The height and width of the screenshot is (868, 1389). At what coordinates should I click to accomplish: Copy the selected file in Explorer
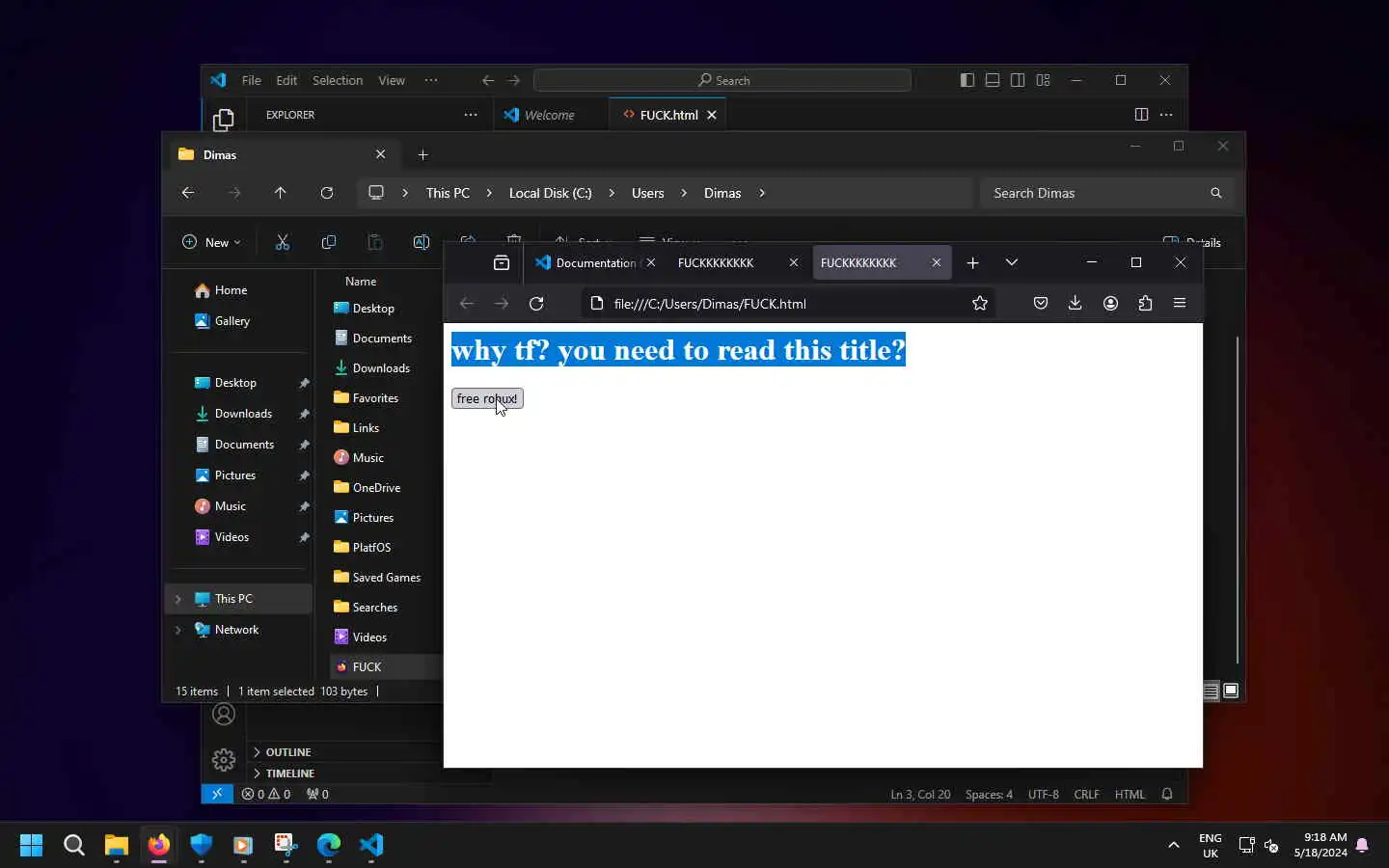[329, 242]
